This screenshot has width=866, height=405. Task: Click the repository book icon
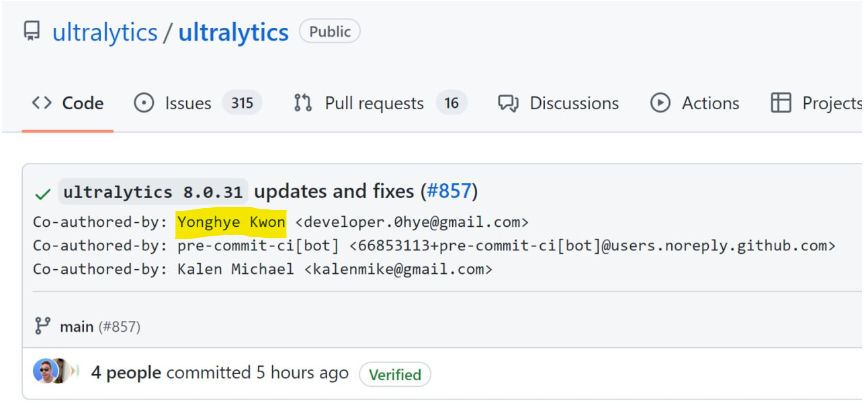click(31, 31)
